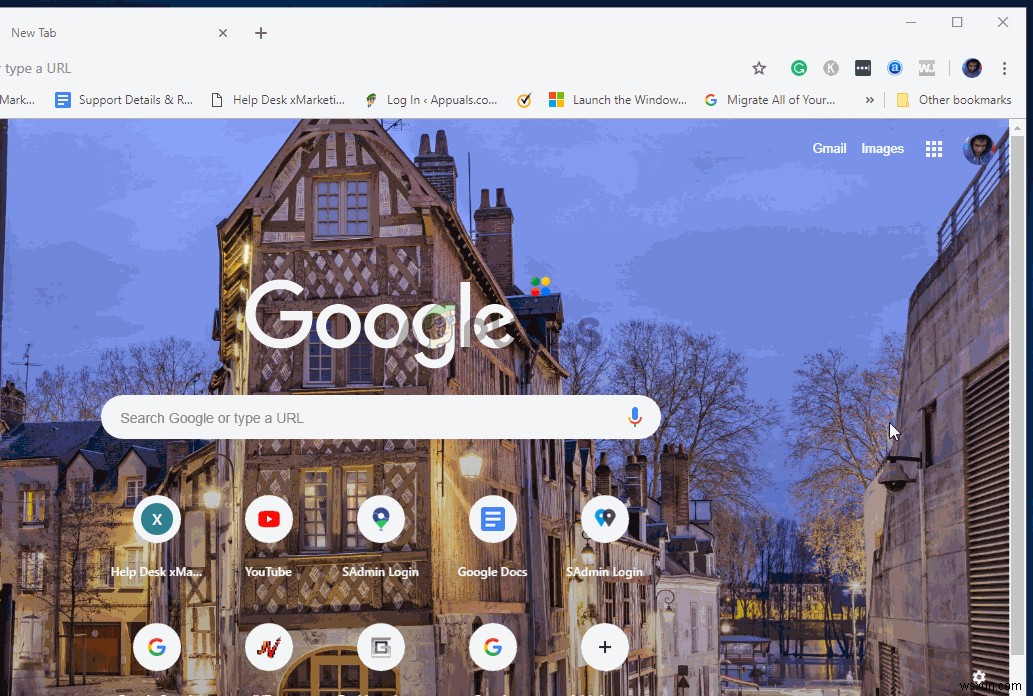This screenshot has height=696, width=1033.
Task: Click the bookmark star in address bar
Action: tap(759, 68)
